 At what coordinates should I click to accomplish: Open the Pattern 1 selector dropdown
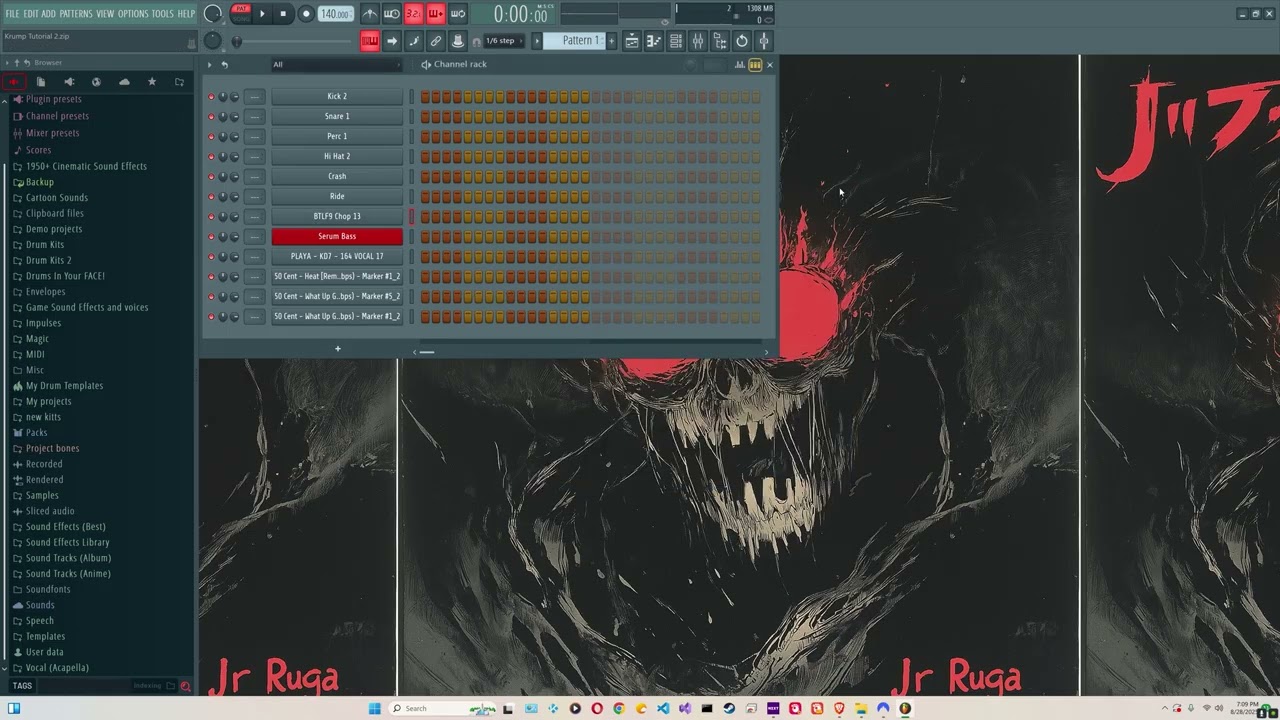click(x=580, y=41)
